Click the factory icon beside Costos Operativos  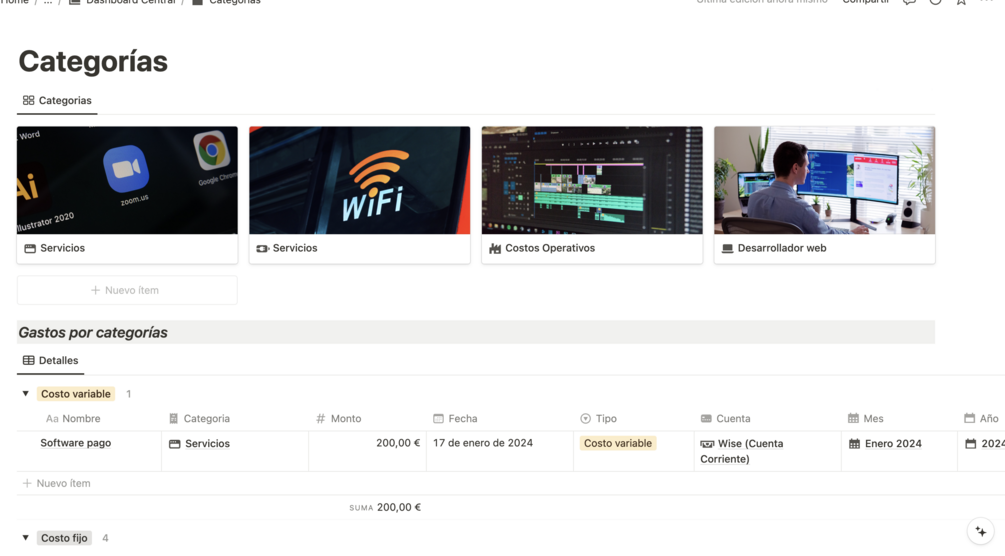point(495,248)
